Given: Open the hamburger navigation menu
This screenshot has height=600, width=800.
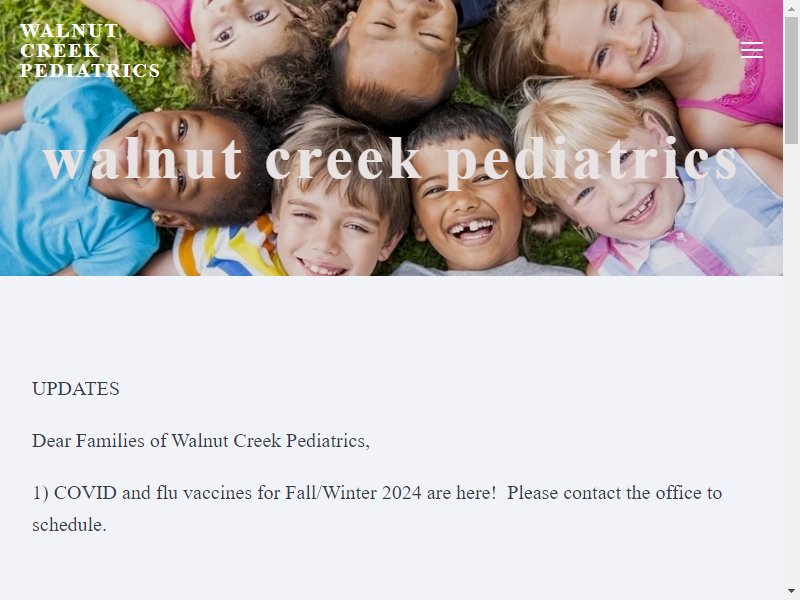Looking at the screenshot, I should point(752,50).
